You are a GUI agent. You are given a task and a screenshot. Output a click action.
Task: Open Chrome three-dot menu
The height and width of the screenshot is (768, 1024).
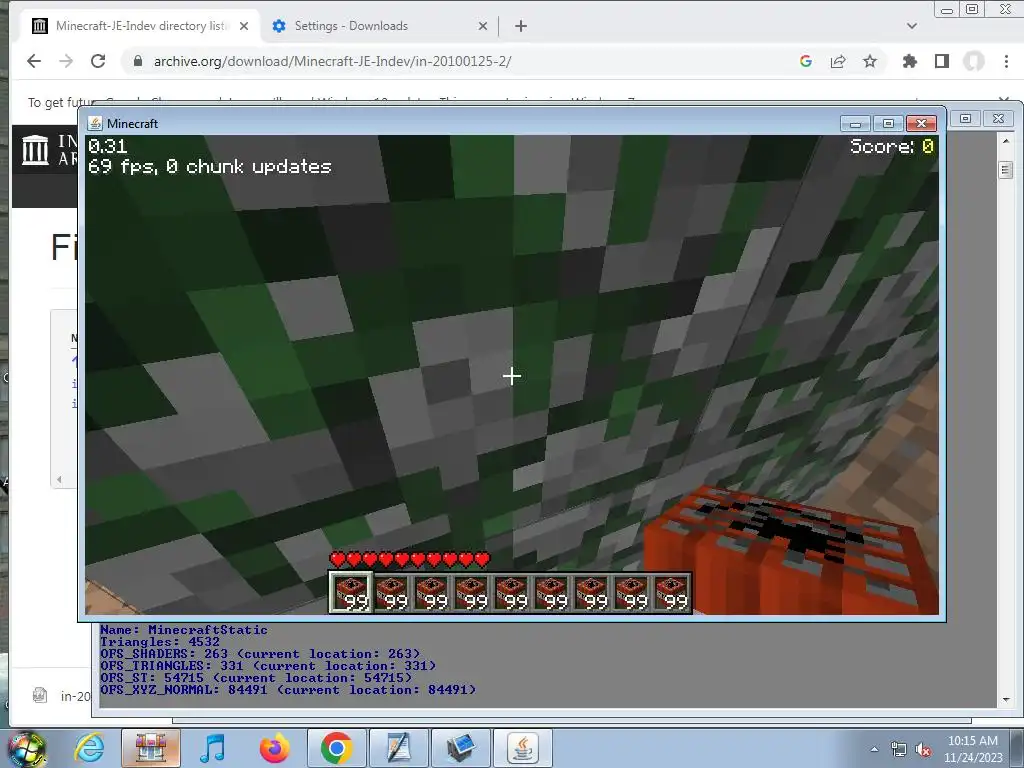pos(1006,61)
